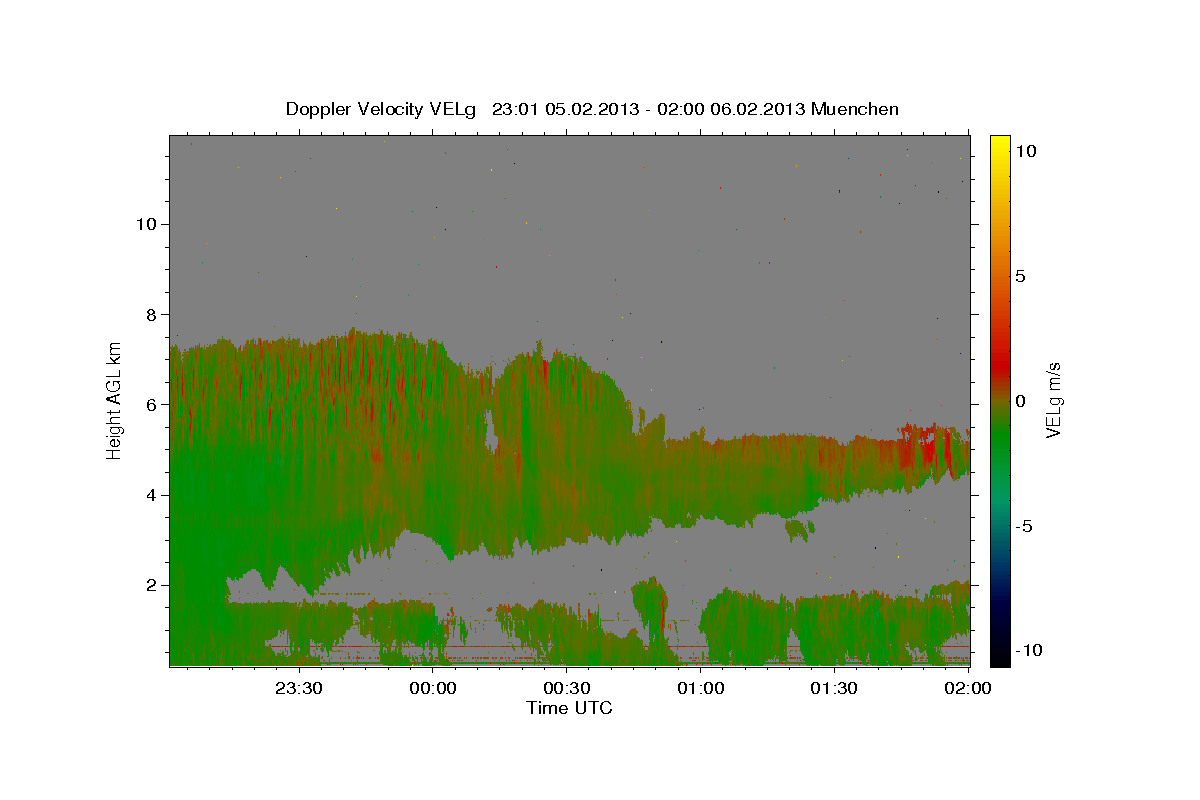Click the height tick label '2'
Viewport: 1200px width, 800px height.
tap(150, 585)
